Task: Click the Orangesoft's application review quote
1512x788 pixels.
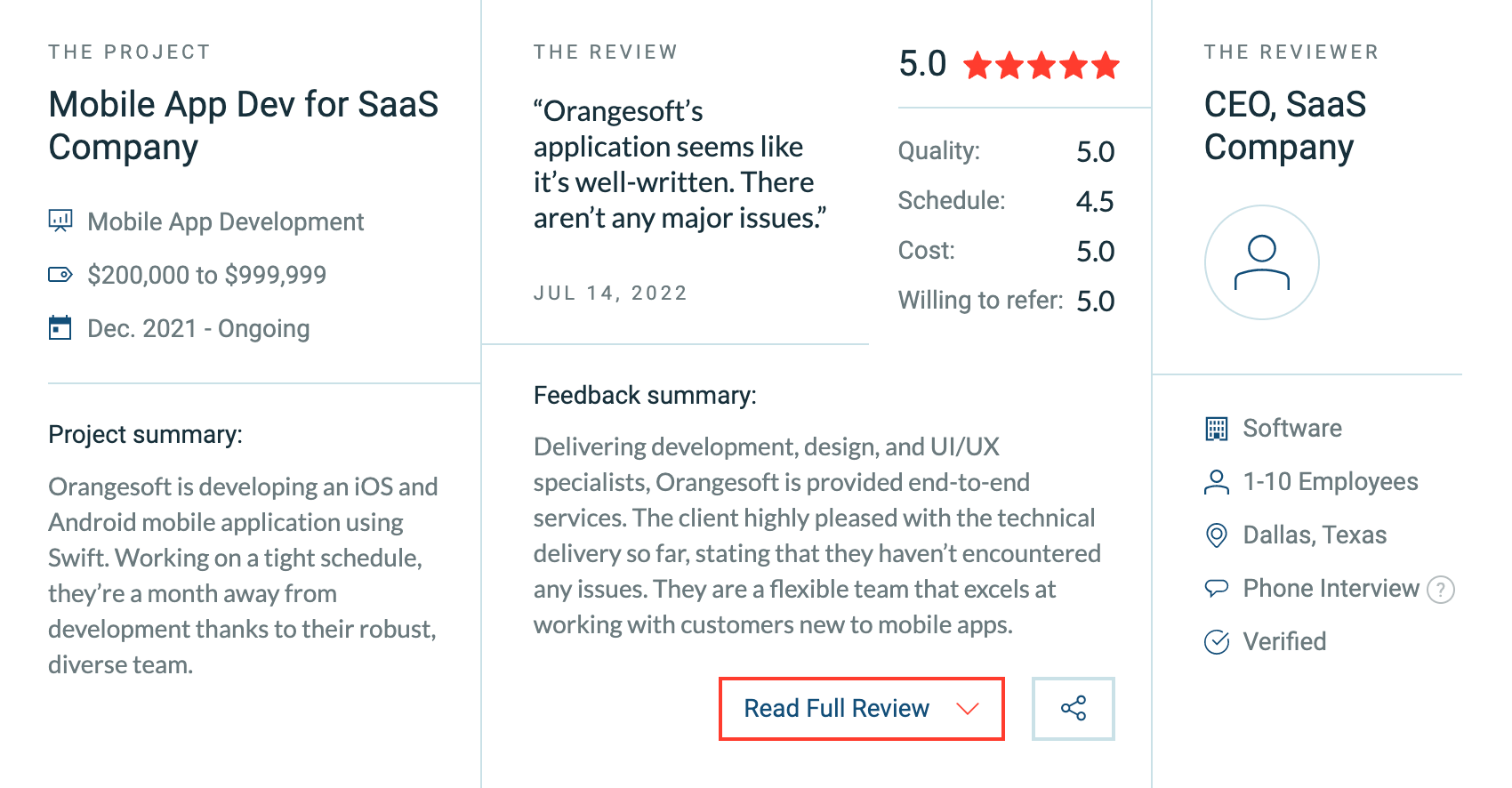Action: [680, 165]
